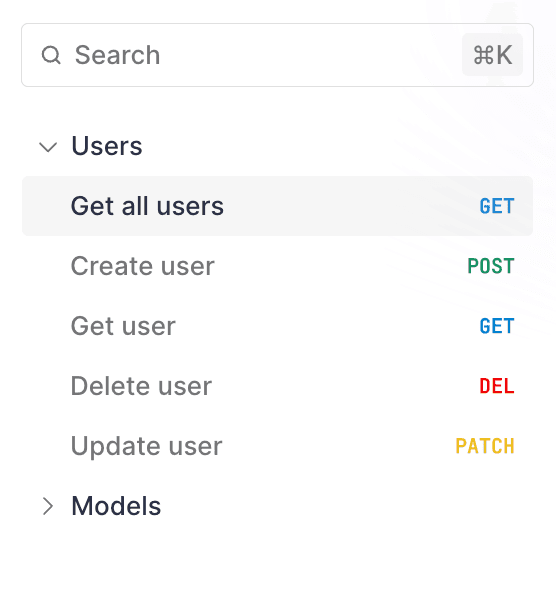Click the ⌘K shortcut badge

coord(492,55)
